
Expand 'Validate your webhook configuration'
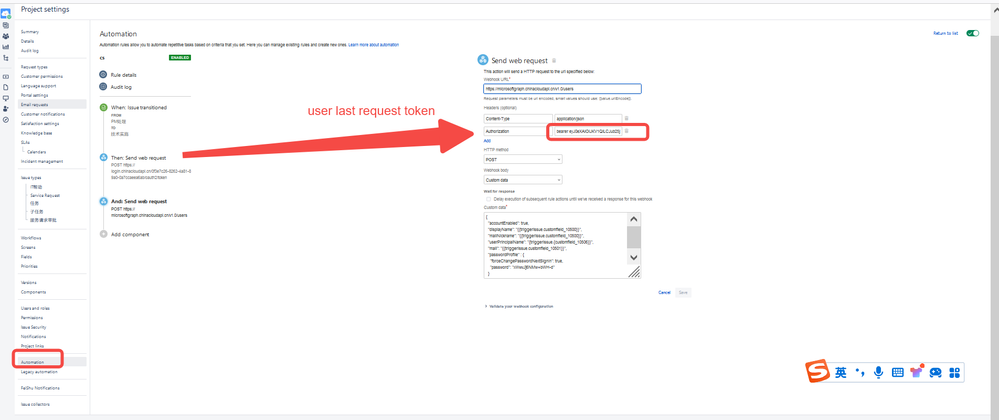[x=519, y=307]
